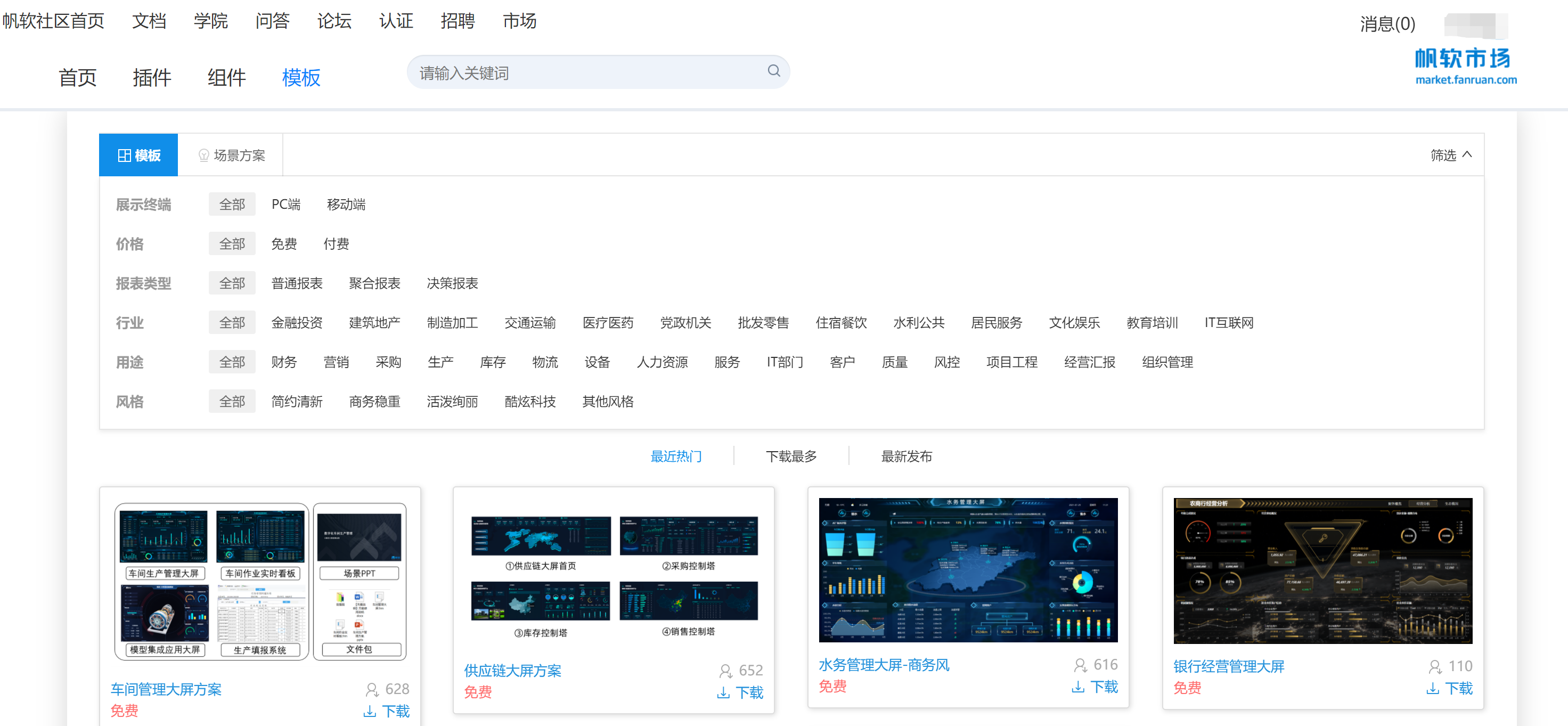Click the download icon for 车间管理大屏方案
Viewport: 1568px width, 726px height.
(x=370, y=711)
